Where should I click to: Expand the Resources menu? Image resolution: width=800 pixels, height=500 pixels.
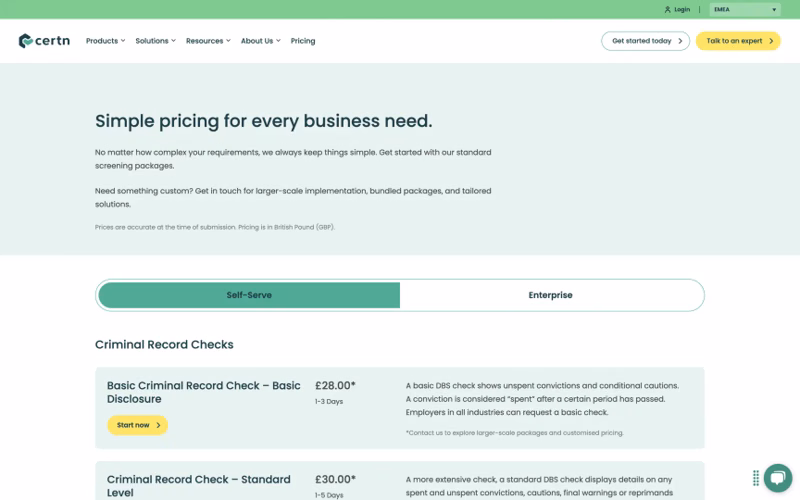pyautogui.click(x=208, y=41)
